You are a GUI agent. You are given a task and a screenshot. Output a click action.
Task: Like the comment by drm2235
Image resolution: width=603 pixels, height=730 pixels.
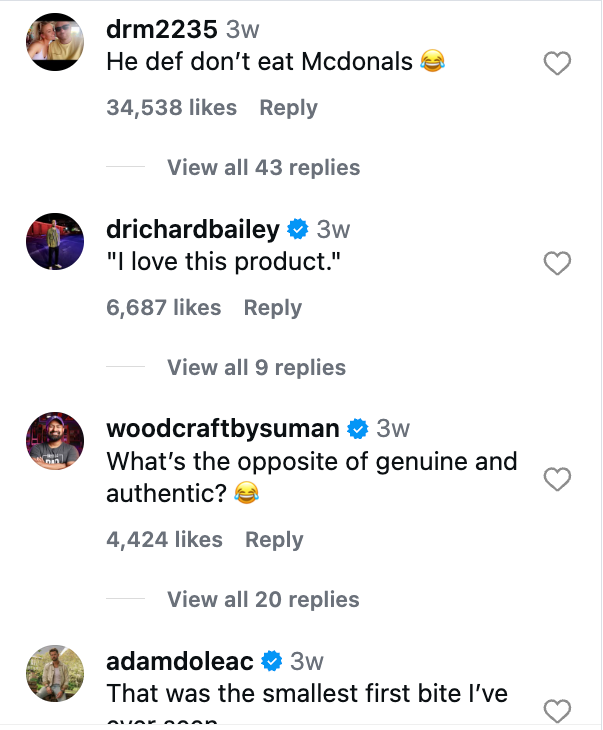tap(556, 65)
